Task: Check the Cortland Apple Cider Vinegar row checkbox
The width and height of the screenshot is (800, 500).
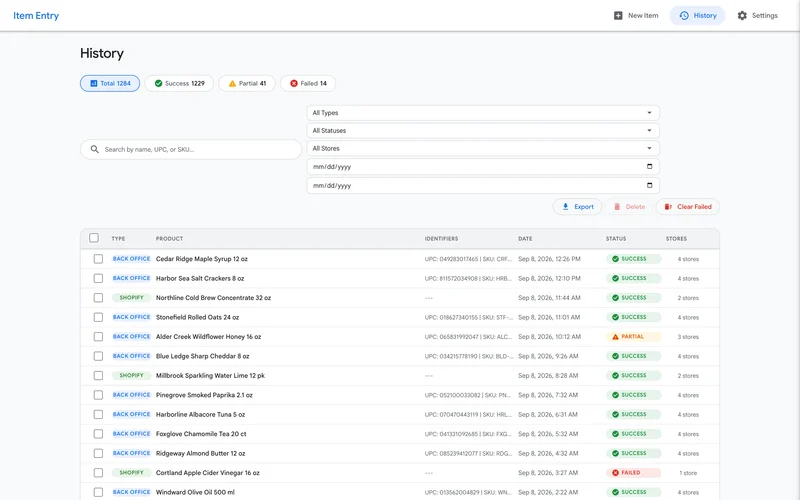Action: pyautogui.click(x=98, y=473)
